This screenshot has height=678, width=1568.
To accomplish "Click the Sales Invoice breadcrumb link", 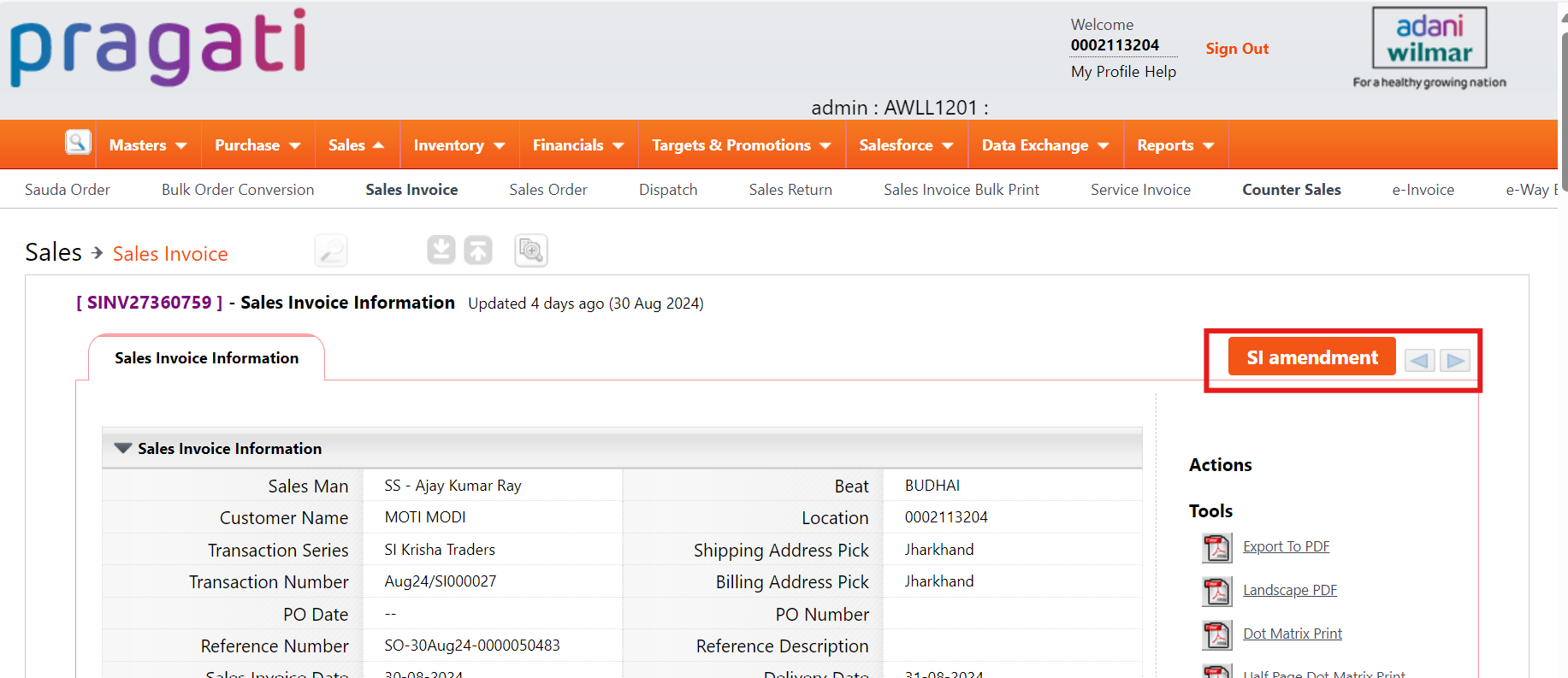I will click(170, 254).
